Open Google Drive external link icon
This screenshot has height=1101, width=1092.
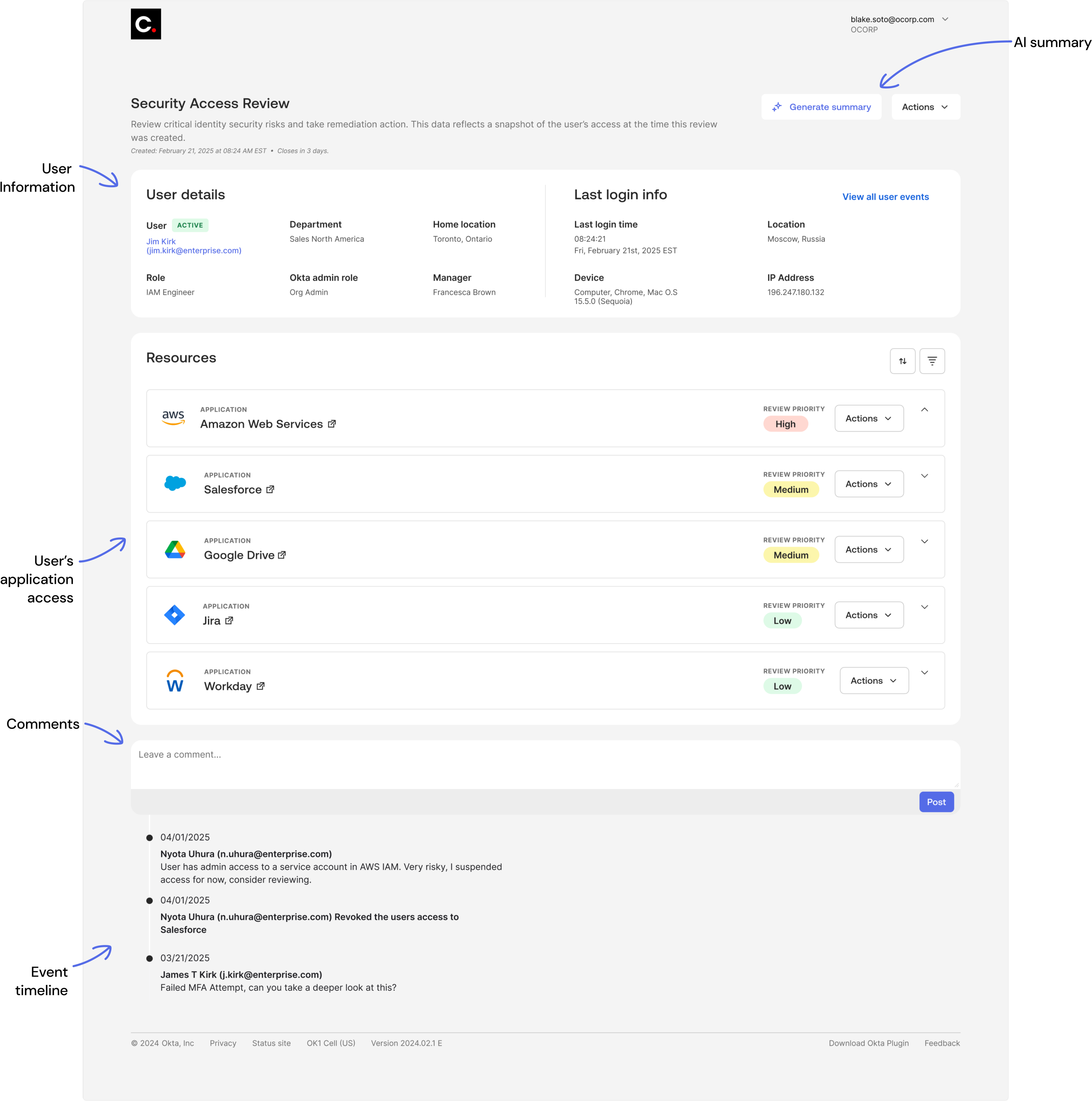282,555
